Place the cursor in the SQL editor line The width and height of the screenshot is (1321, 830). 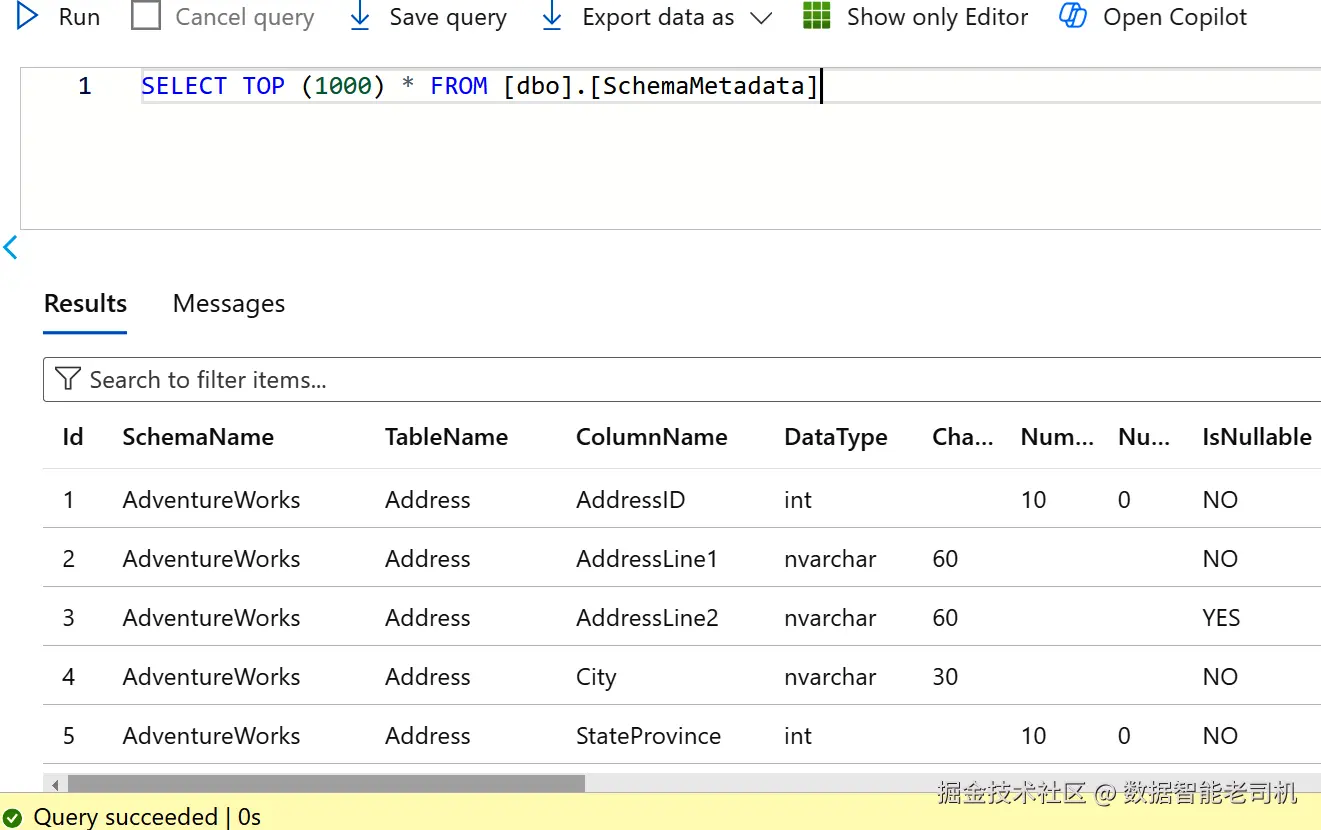730,86
